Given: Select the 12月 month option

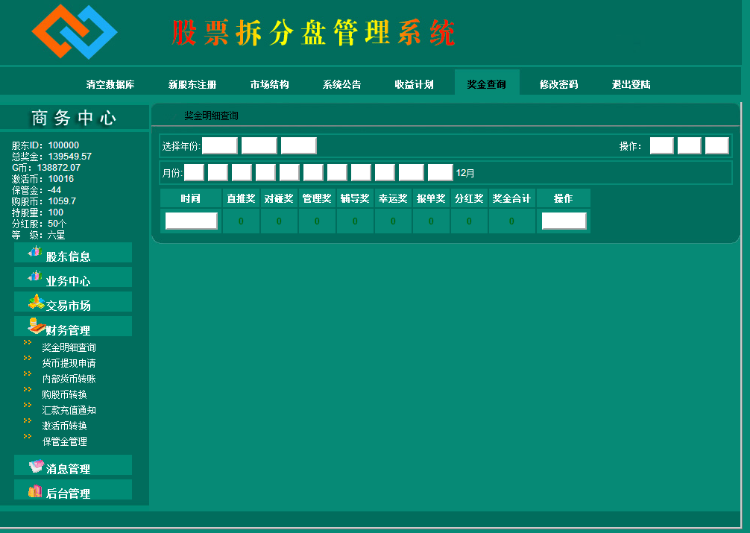Looking at the screenshot, I should click(465, 173).
